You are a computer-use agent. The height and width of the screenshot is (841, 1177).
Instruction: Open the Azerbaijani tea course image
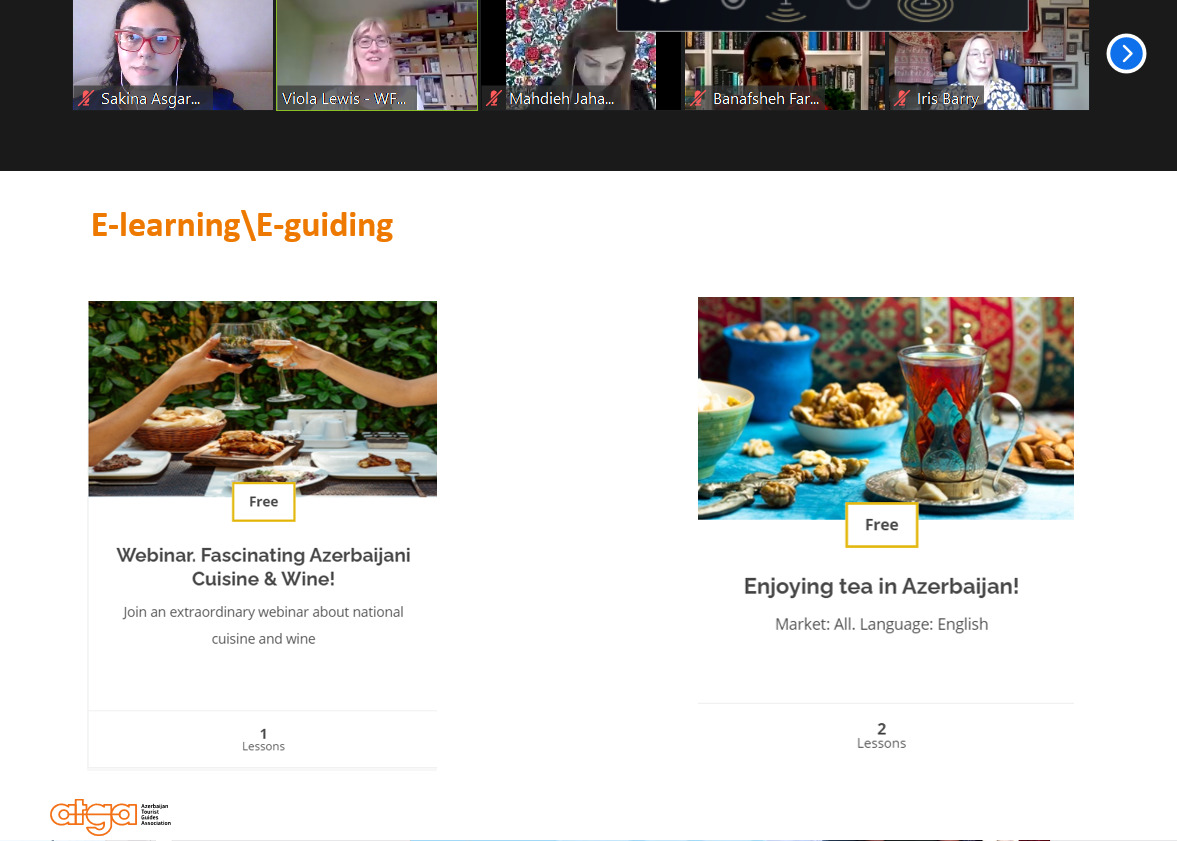click(886, 408)
